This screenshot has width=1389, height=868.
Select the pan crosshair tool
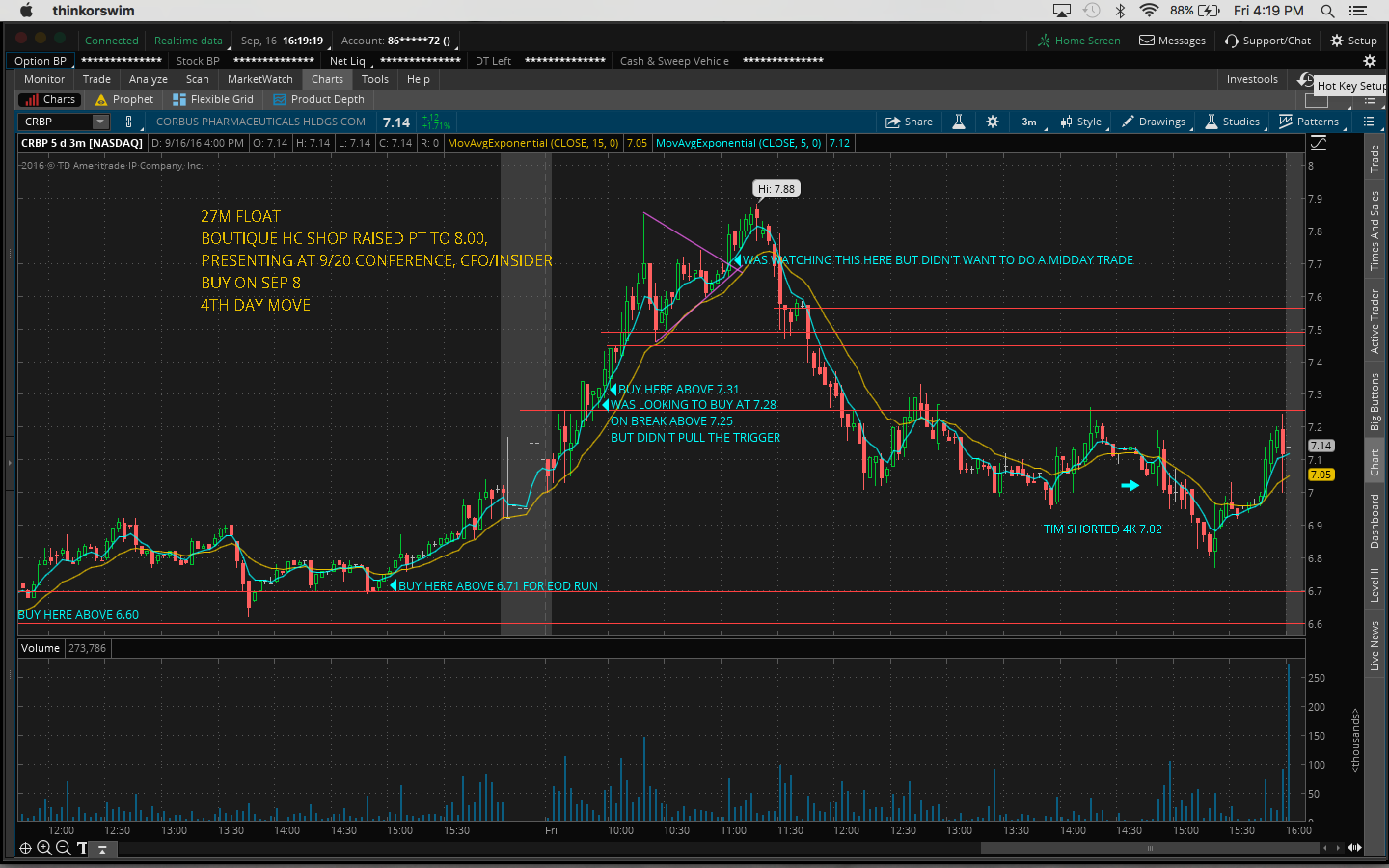(25, 849)
